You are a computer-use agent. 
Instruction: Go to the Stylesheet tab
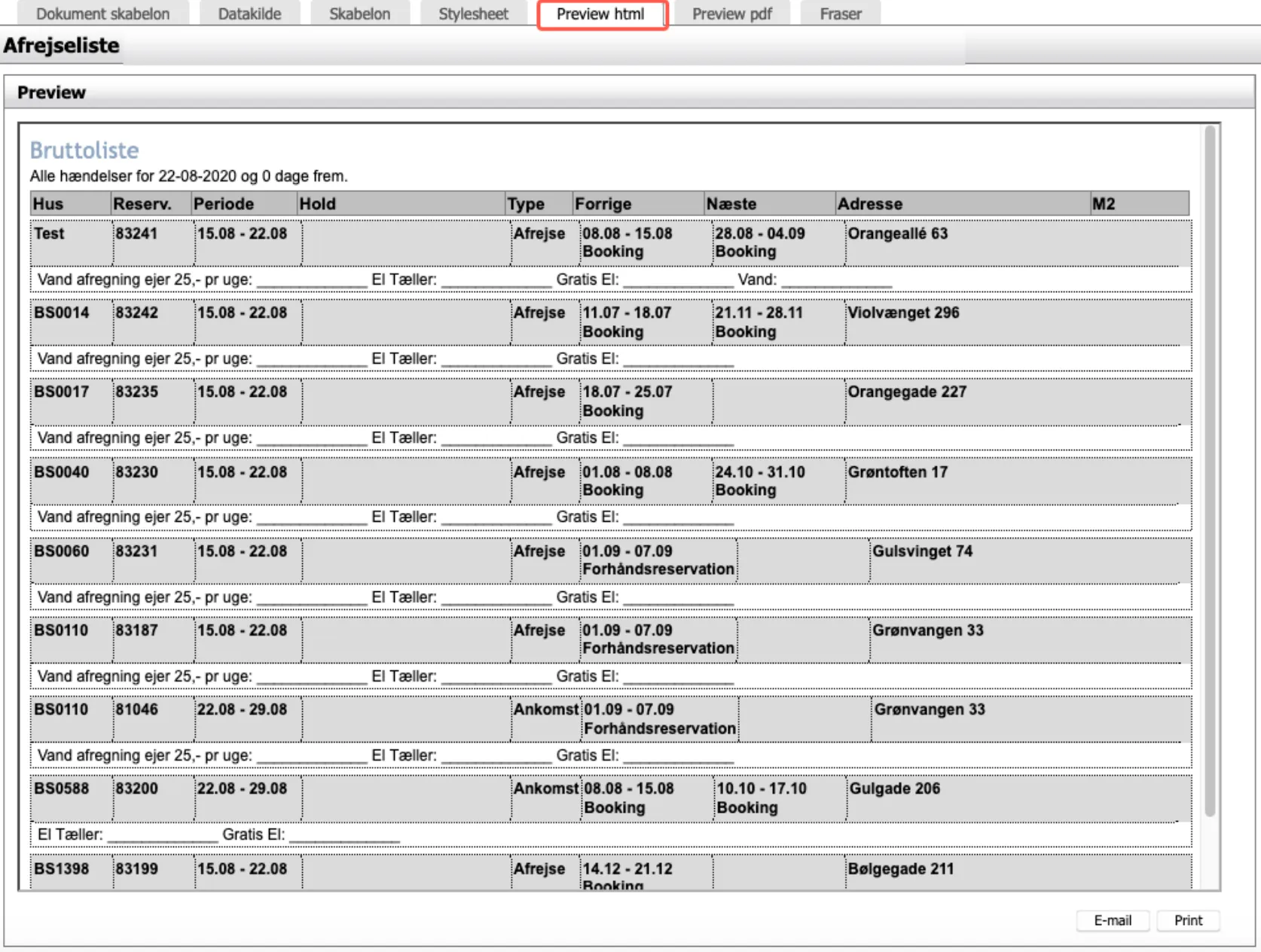(473, 14)
